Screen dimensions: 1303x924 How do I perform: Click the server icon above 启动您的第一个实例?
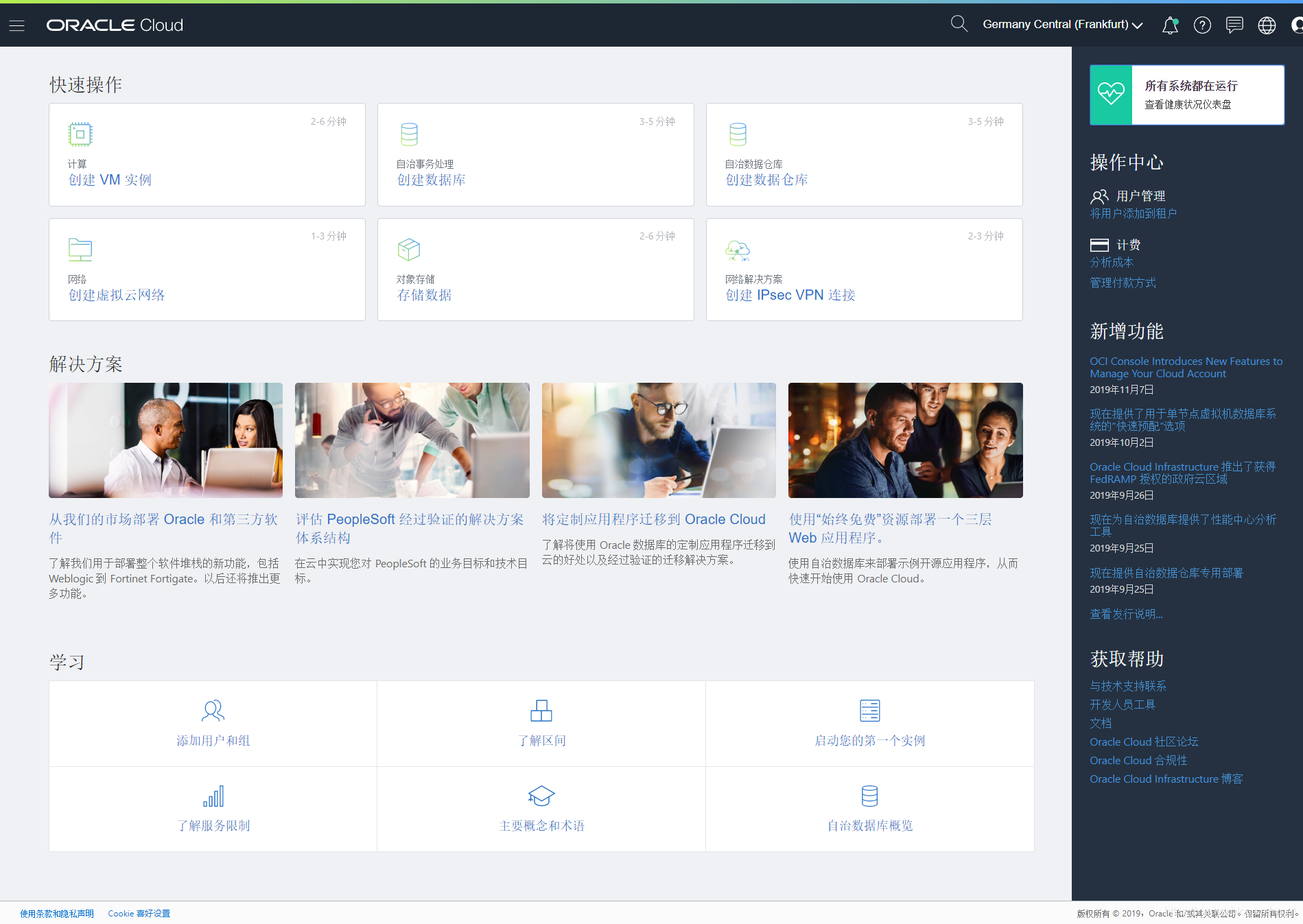pos(870,711)
